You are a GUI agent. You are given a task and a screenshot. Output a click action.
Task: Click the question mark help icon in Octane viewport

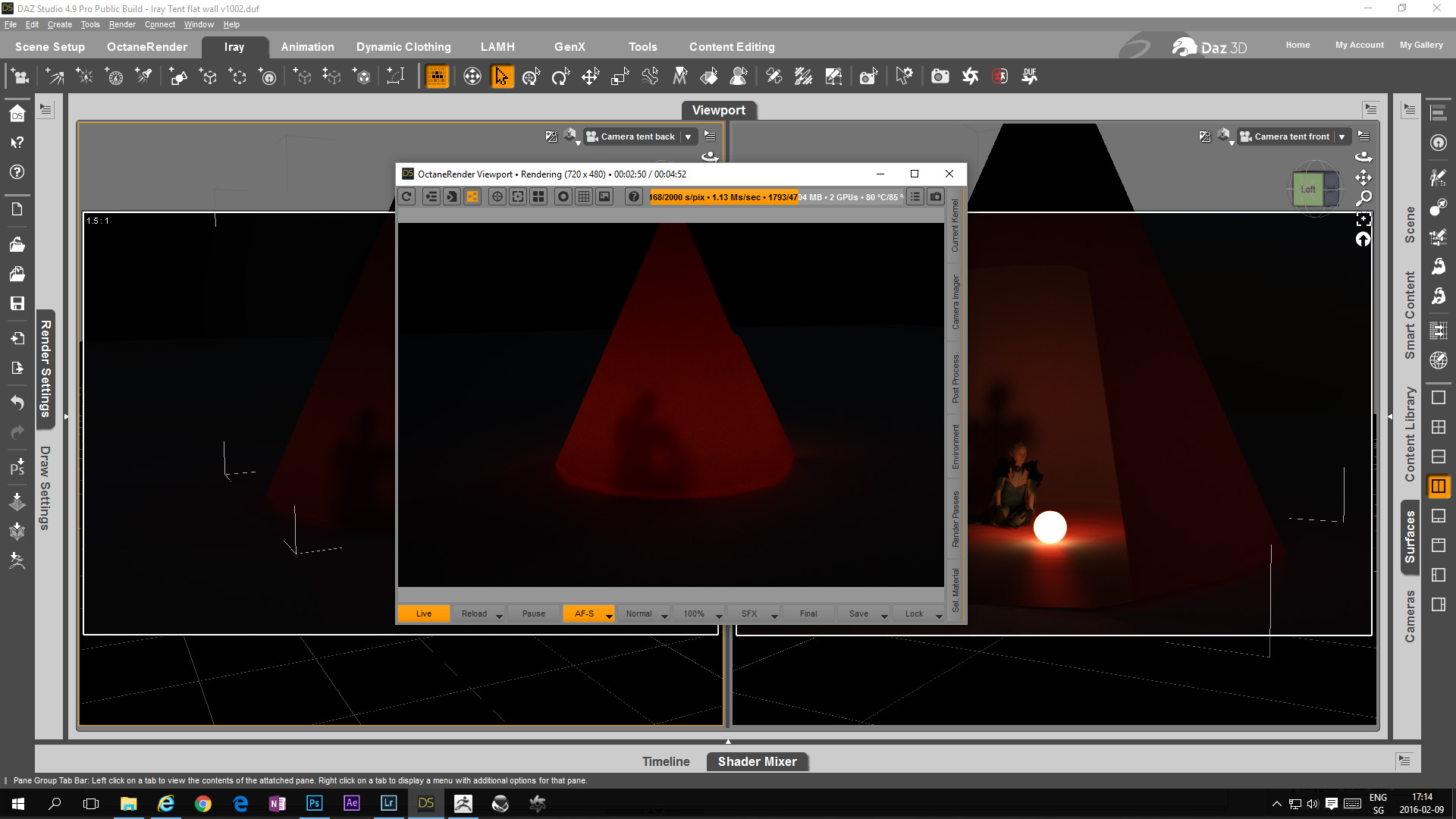click(634, 197)
